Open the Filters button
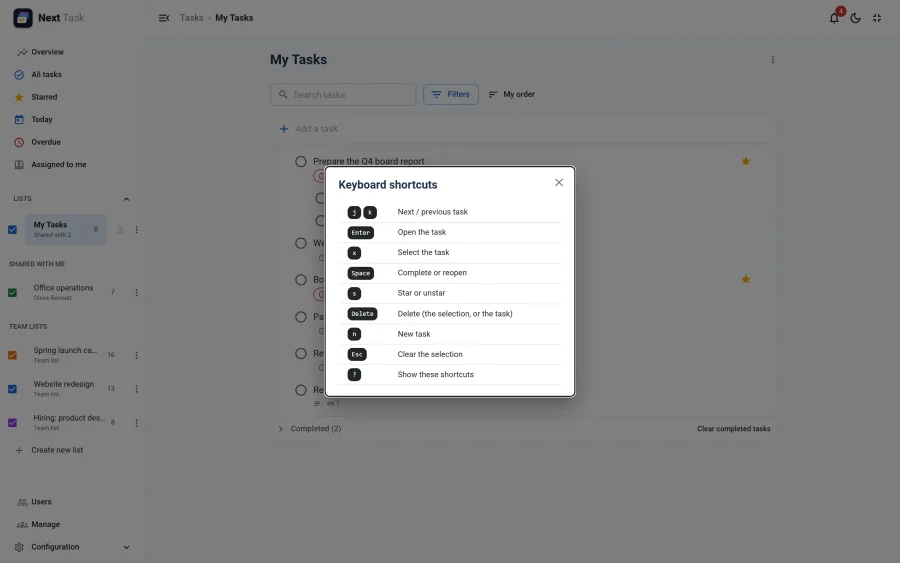Viewport: 900px width, 563px height. point(451,95)
